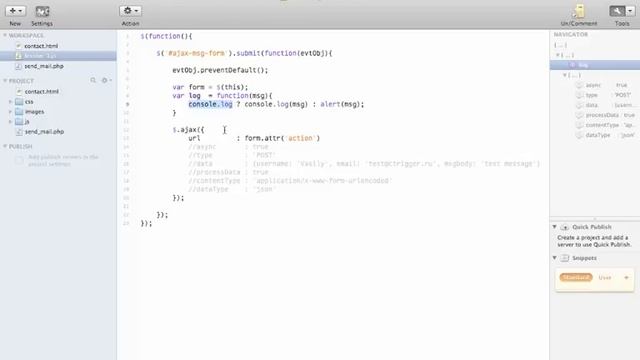Click the images folder icon
Screen dimensions: 640x360
[19, 111]
